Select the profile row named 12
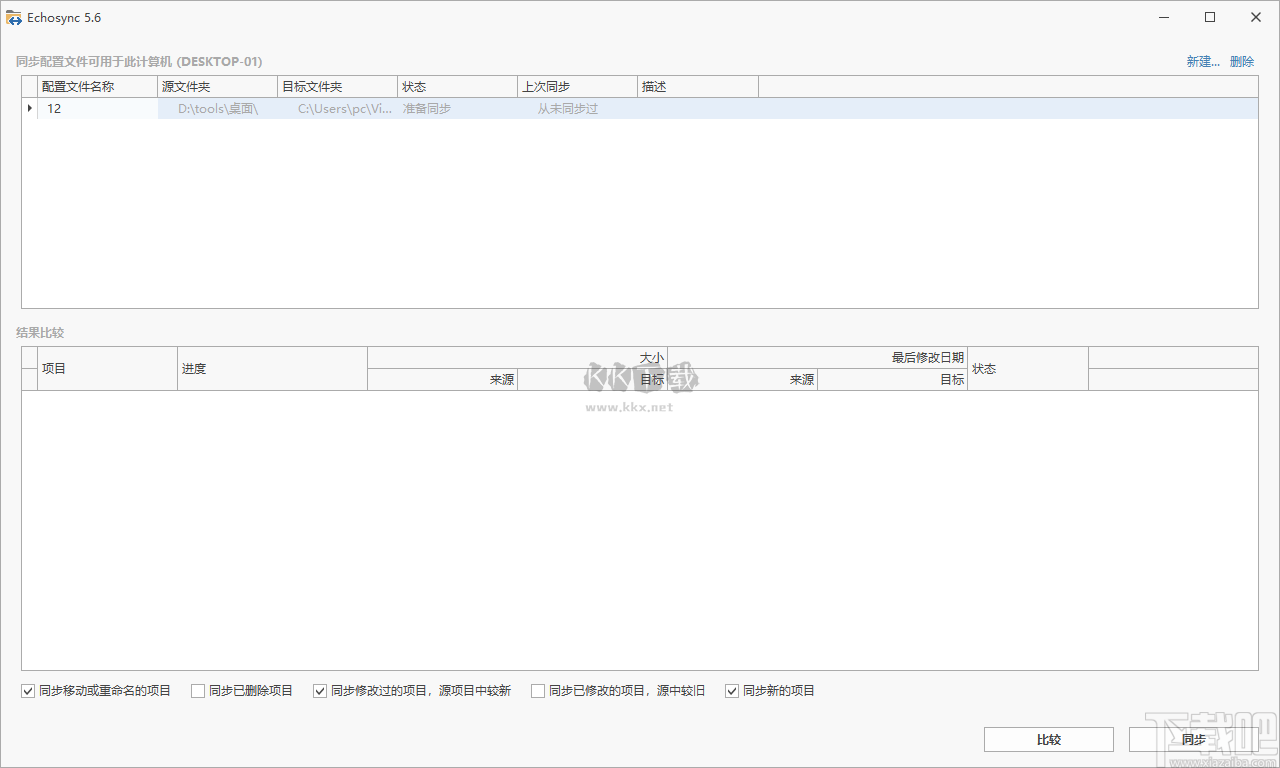 [97, 108]
